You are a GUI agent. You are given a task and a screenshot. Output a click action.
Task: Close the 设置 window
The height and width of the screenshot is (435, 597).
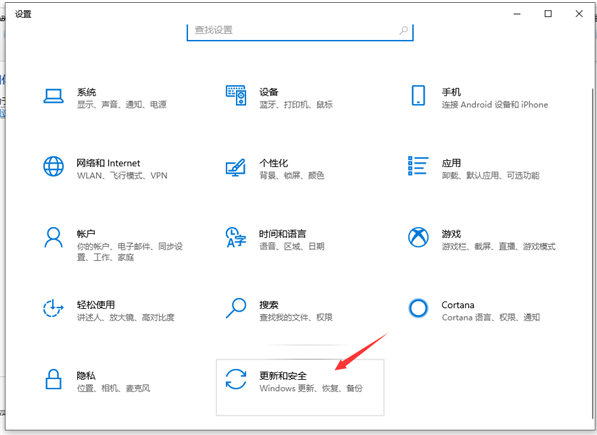579,14
